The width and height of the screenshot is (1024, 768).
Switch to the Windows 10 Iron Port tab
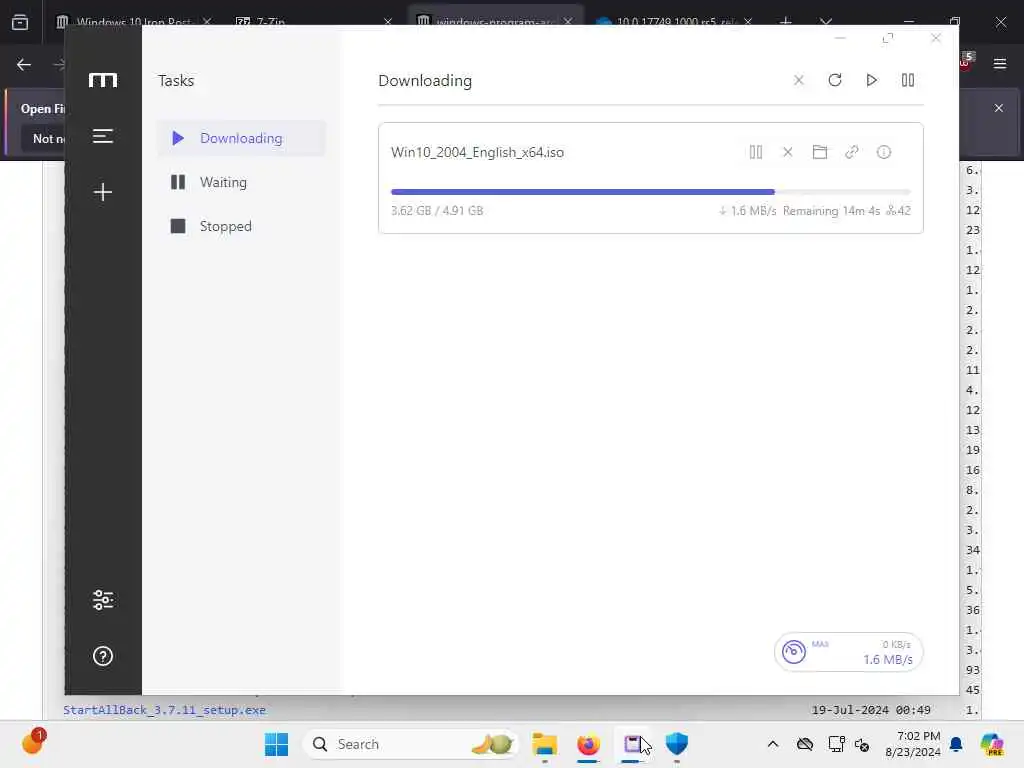[134, 22]
